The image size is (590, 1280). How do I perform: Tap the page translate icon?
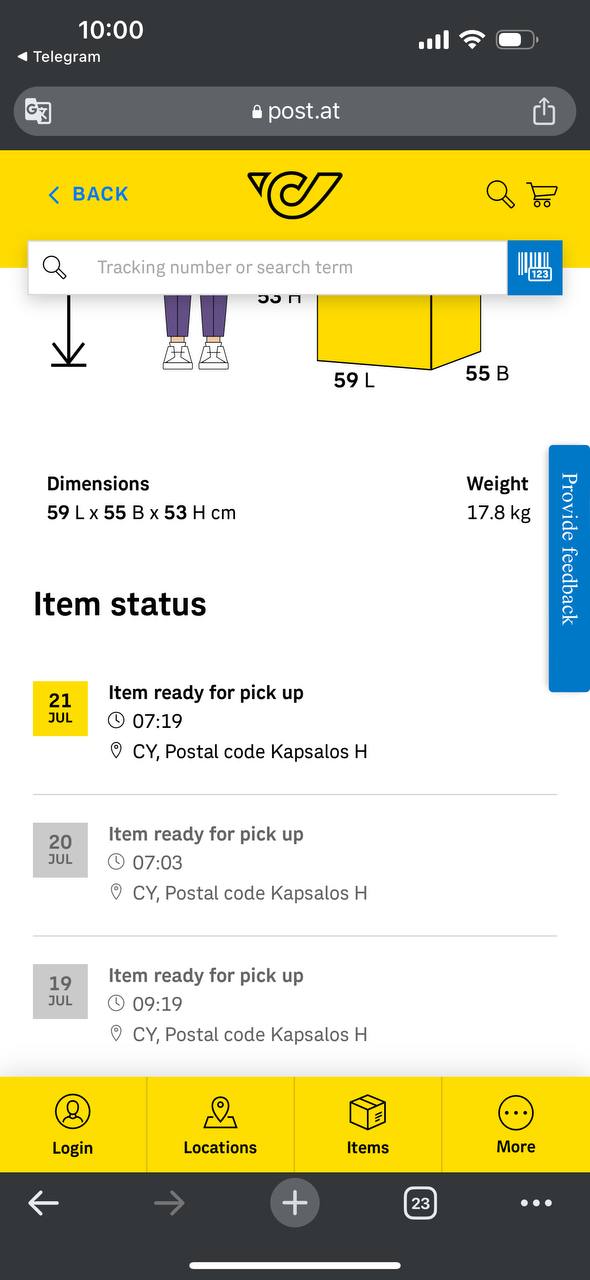pos(38,111)
